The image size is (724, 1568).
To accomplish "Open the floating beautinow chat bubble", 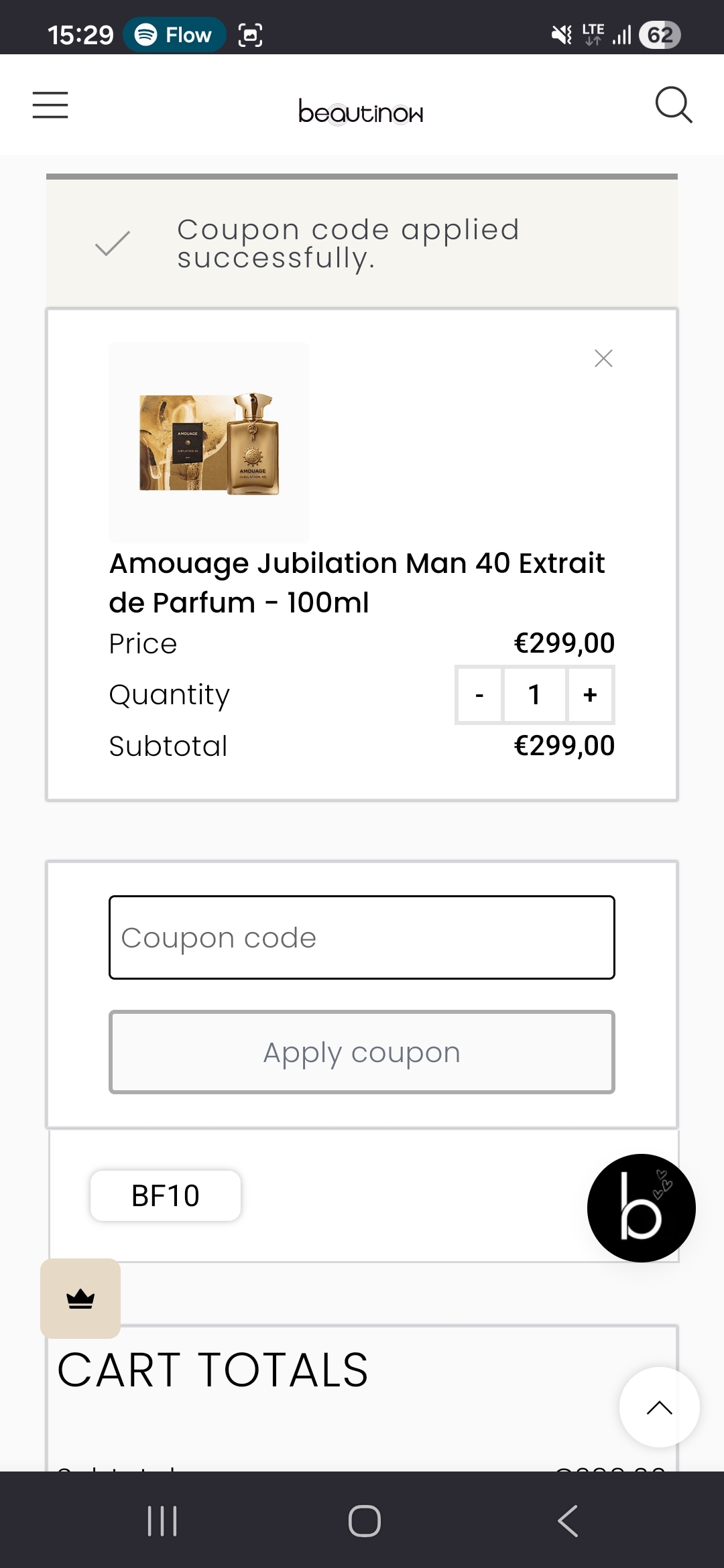I will click(641, 1207).
